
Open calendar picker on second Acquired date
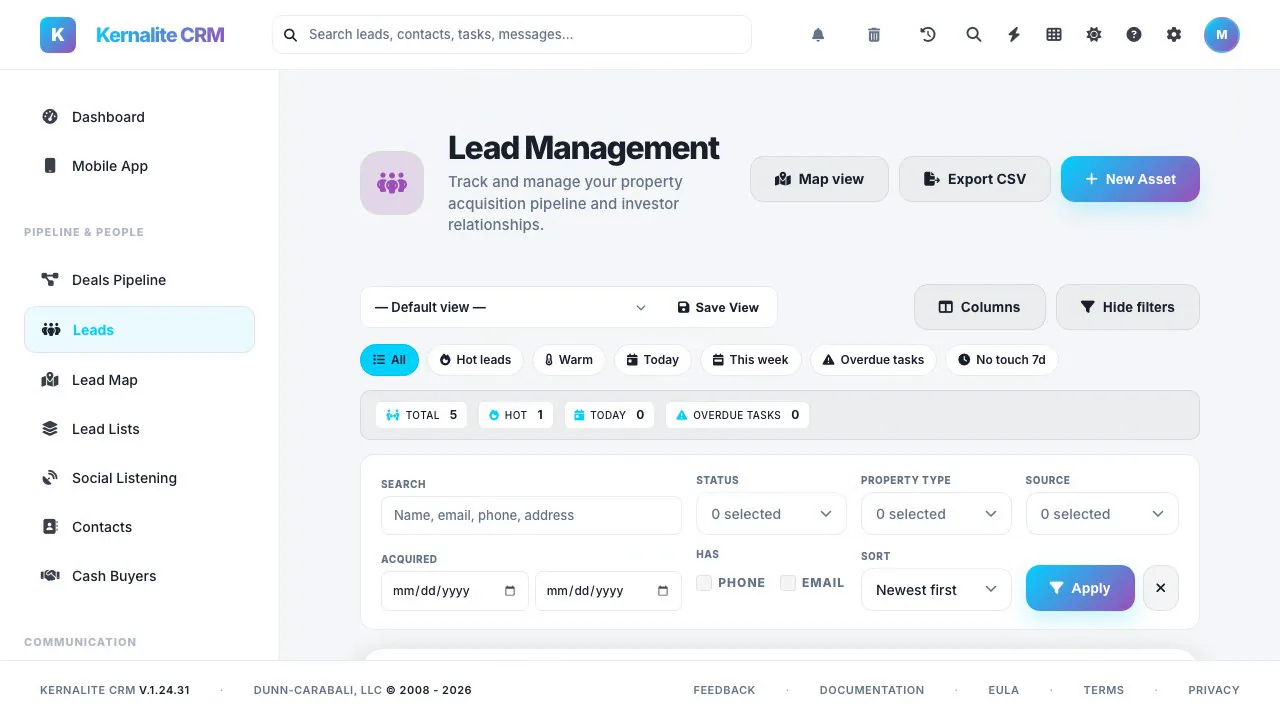[663, 591]
